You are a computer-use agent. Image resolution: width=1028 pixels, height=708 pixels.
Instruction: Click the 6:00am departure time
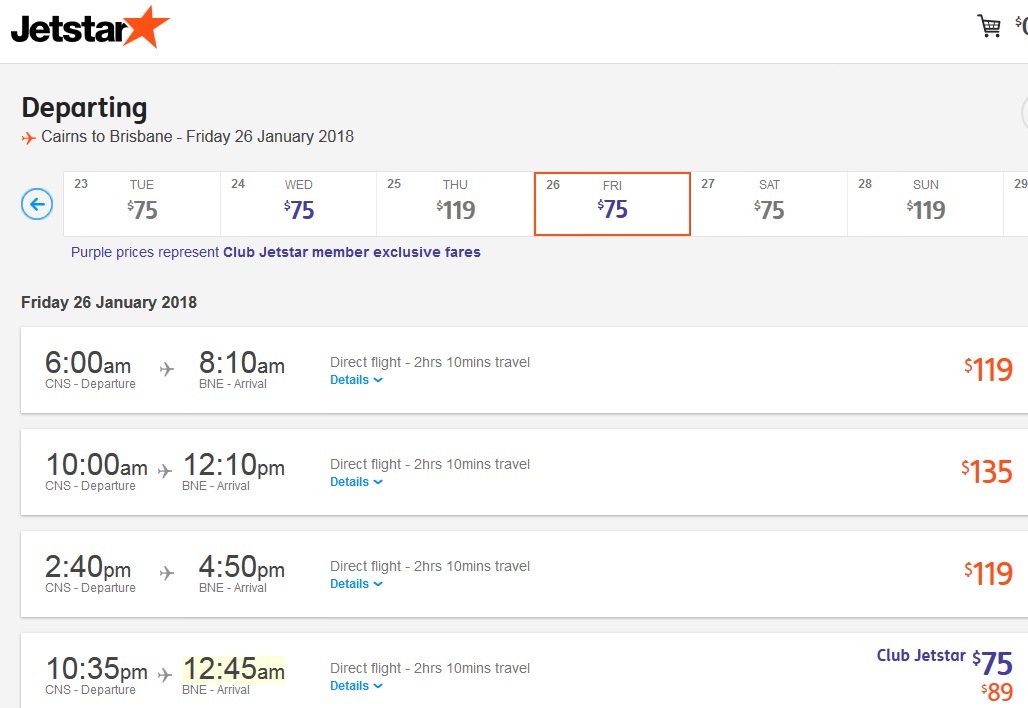coord(88,363)
